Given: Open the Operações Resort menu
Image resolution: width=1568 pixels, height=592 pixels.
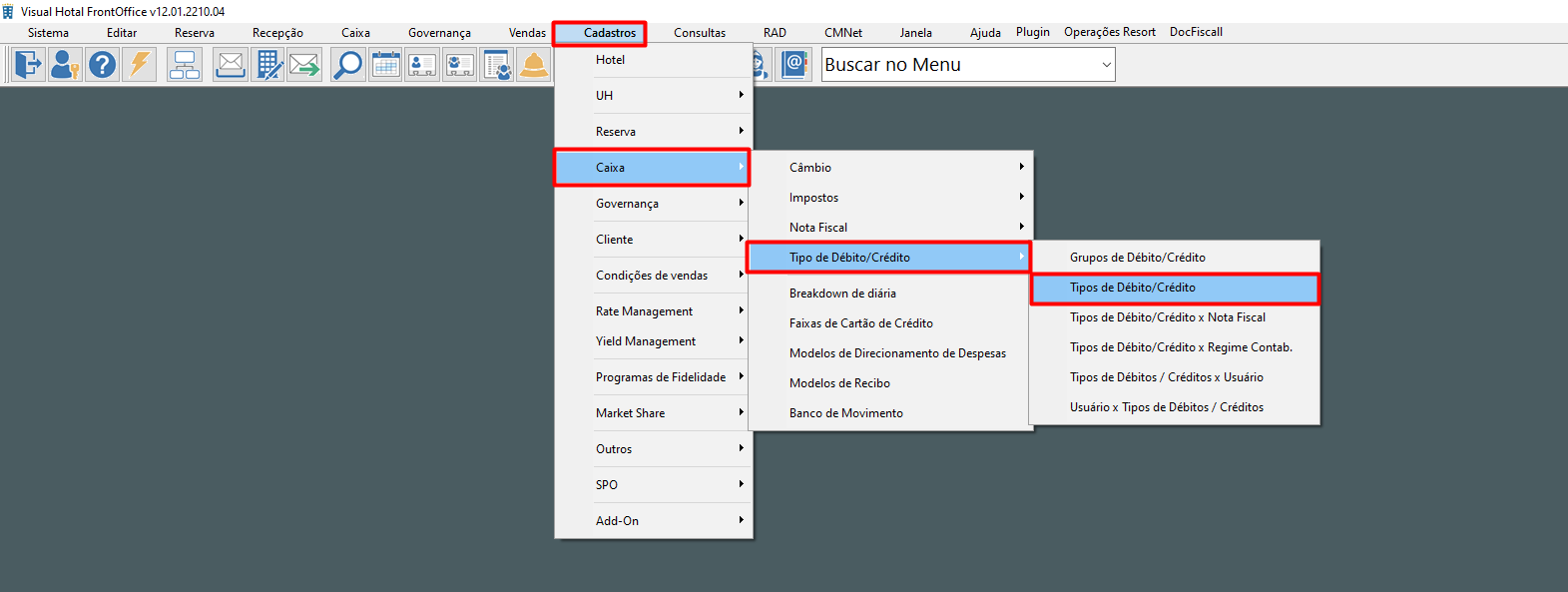Looking at the screenshot, I should point(1110,32).
